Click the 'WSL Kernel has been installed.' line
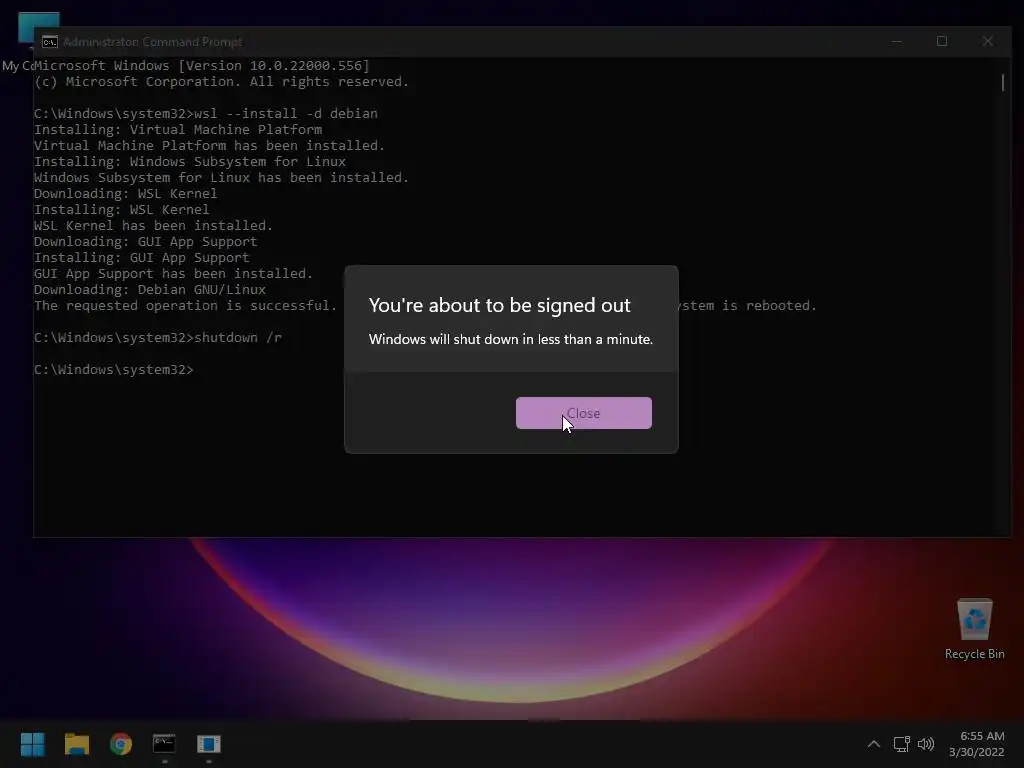 pyautogui.click(x=153, y=225)
